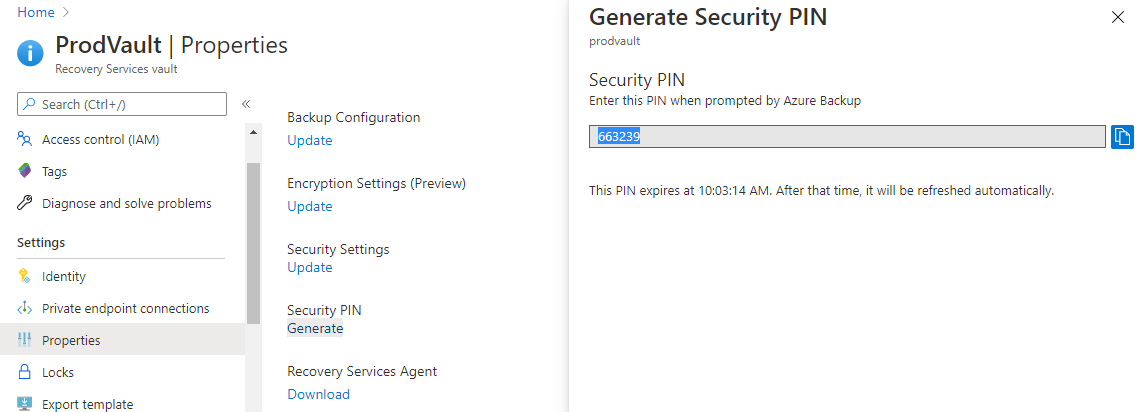
Task: Close the Generate Security PIN panel
Action: [1118, 18]
